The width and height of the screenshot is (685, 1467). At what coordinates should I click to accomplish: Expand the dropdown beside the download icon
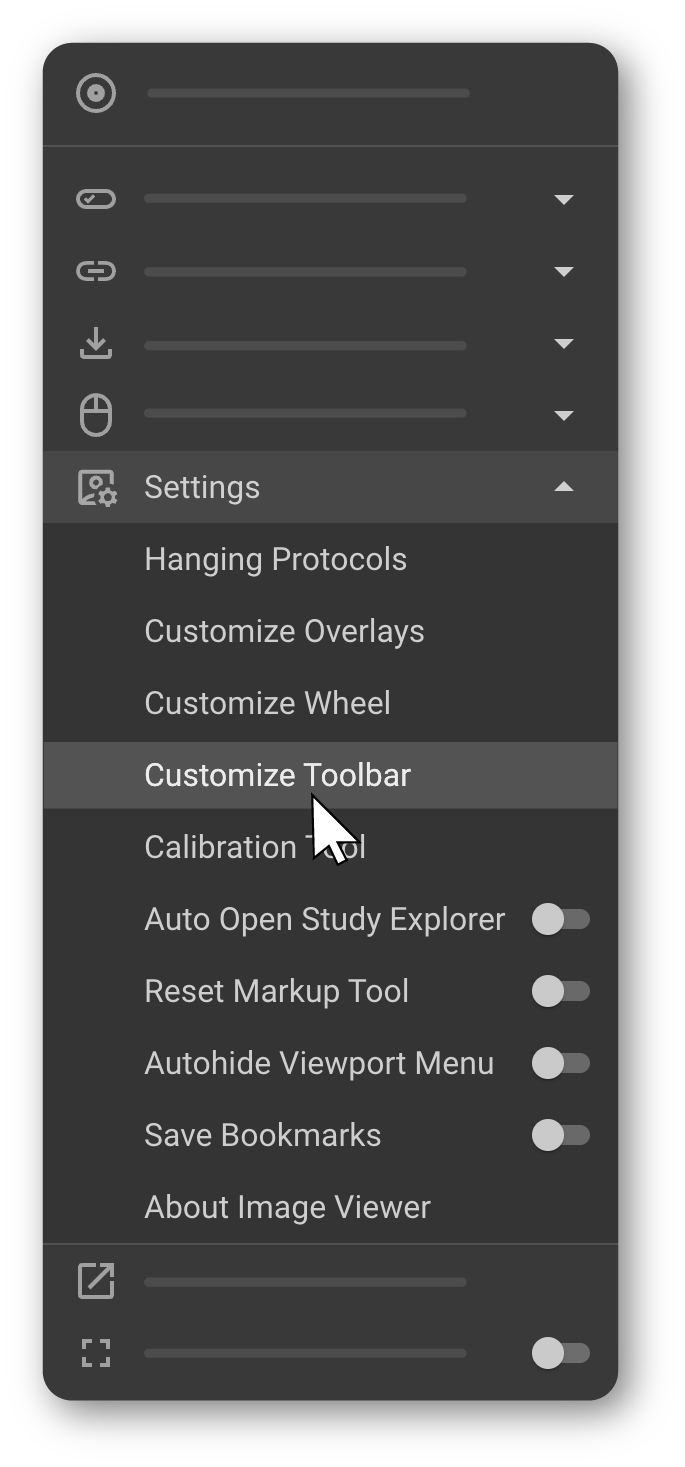point(564,343)
